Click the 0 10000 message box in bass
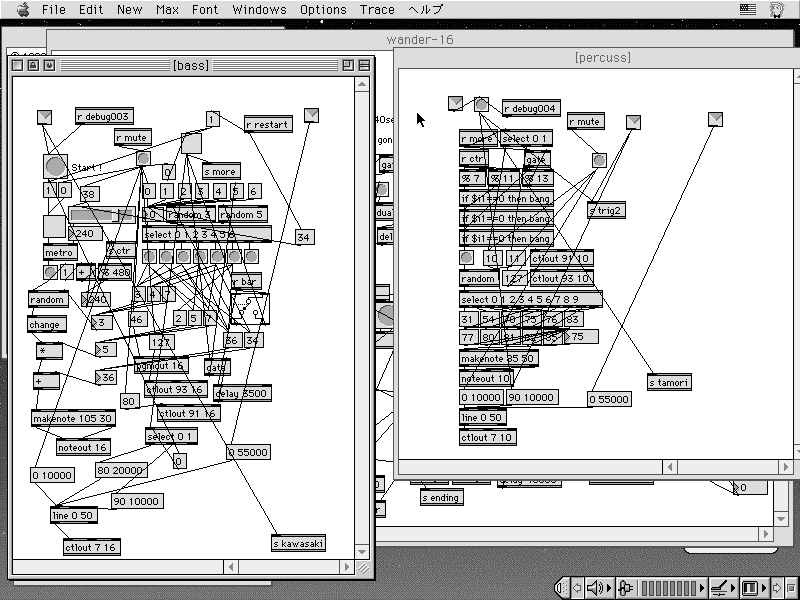This screenshot has height=600, width=800. (53, 476)
